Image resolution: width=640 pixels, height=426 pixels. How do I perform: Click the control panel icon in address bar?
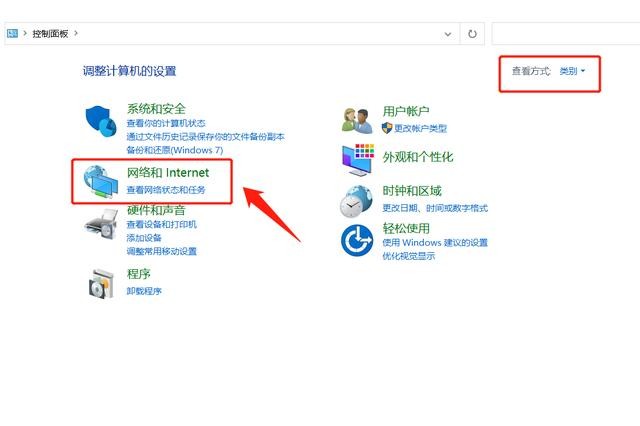[x=12, y=33]
